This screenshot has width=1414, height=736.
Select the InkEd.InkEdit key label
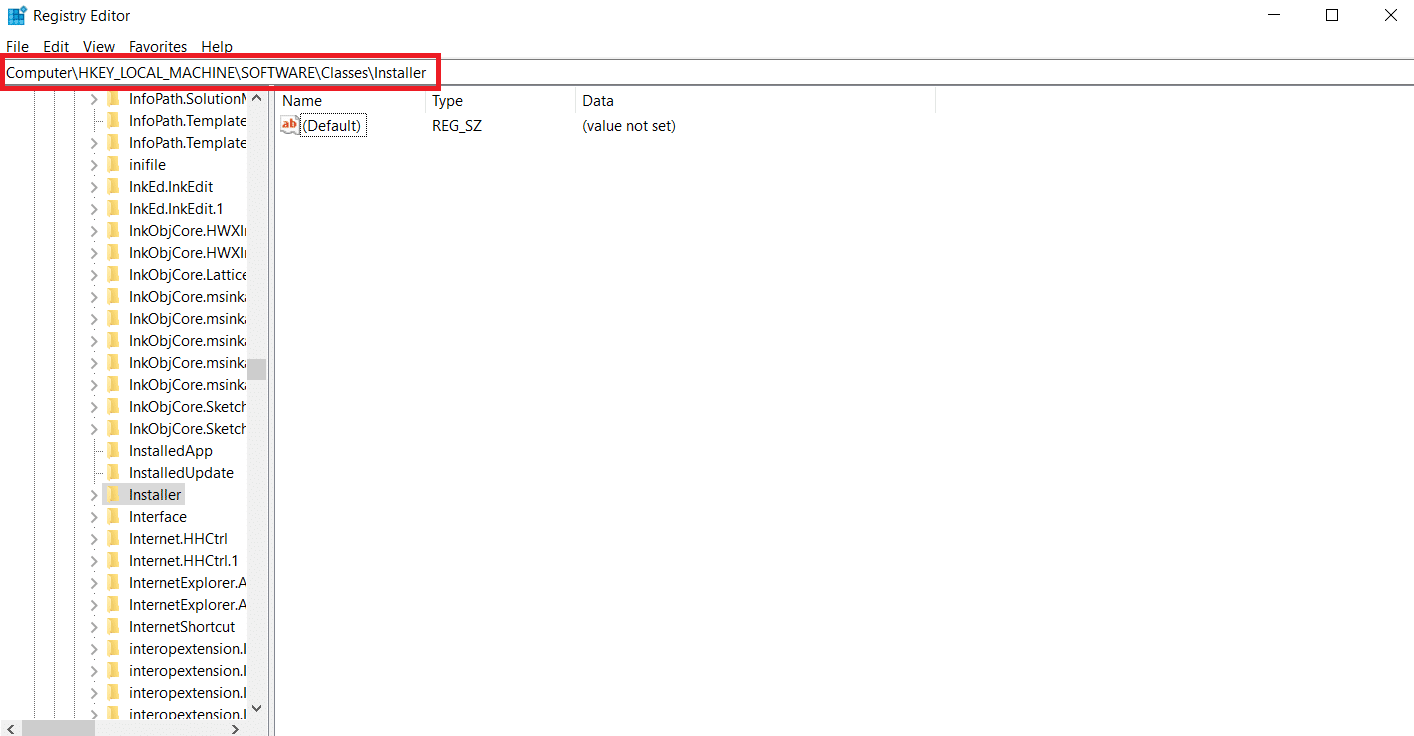tap(171, 186)
